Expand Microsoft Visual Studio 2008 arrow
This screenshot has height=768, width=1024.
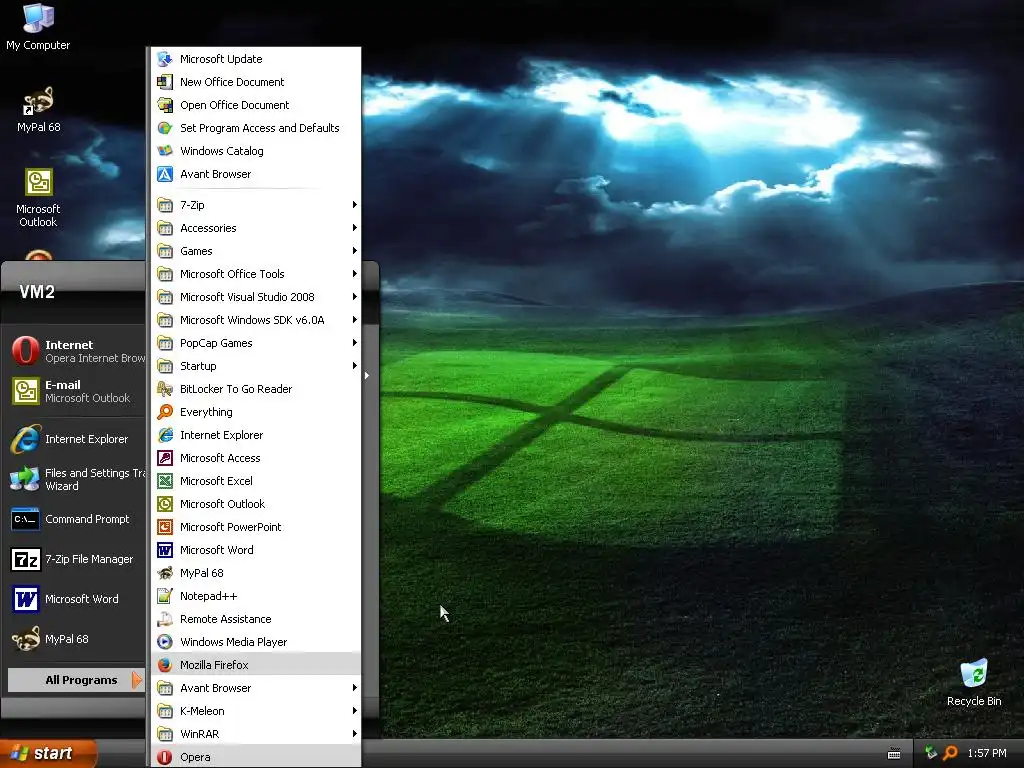355,296
